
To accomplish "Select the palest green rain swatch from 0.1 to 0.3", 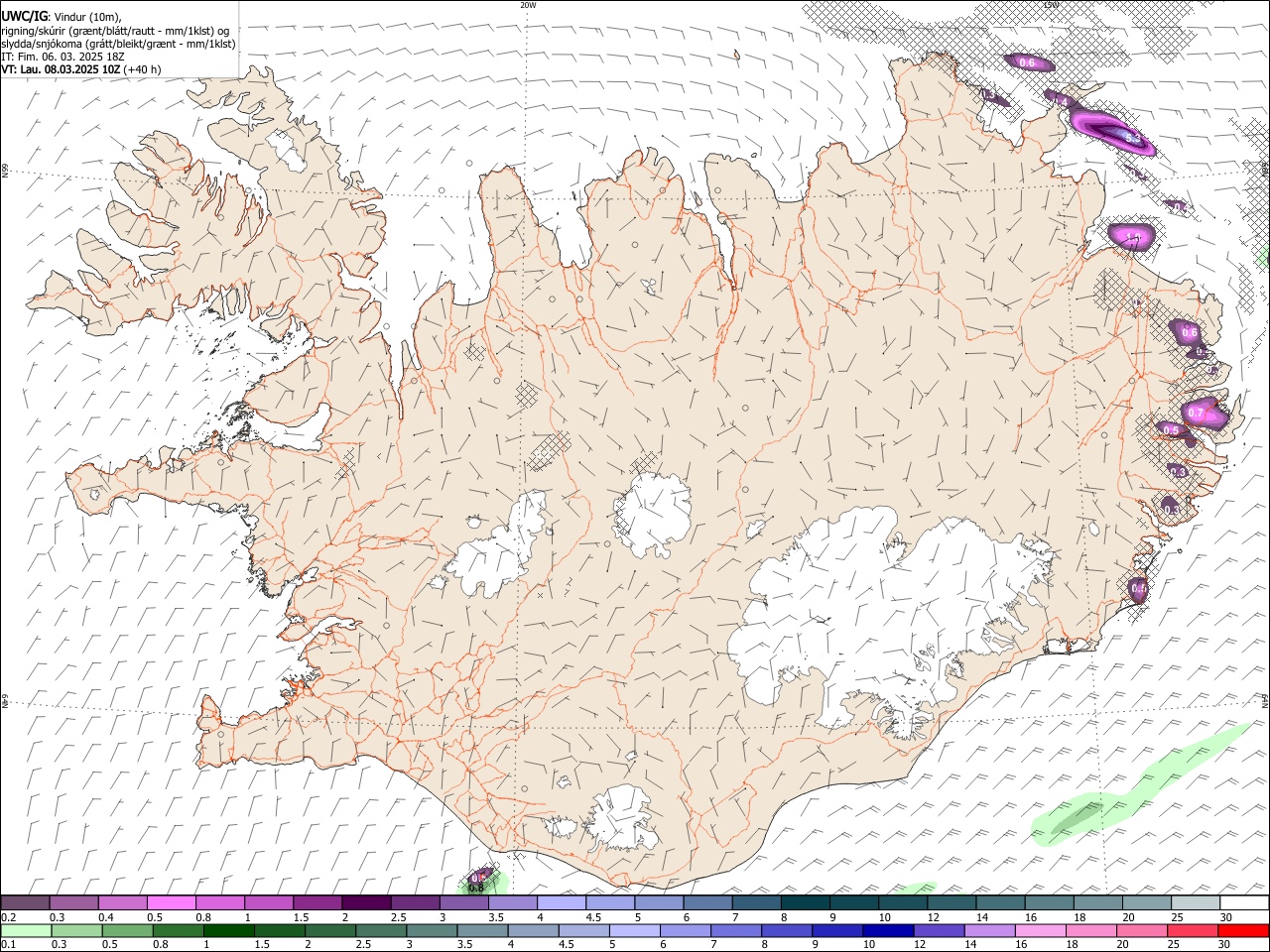I will coord(27,930).
